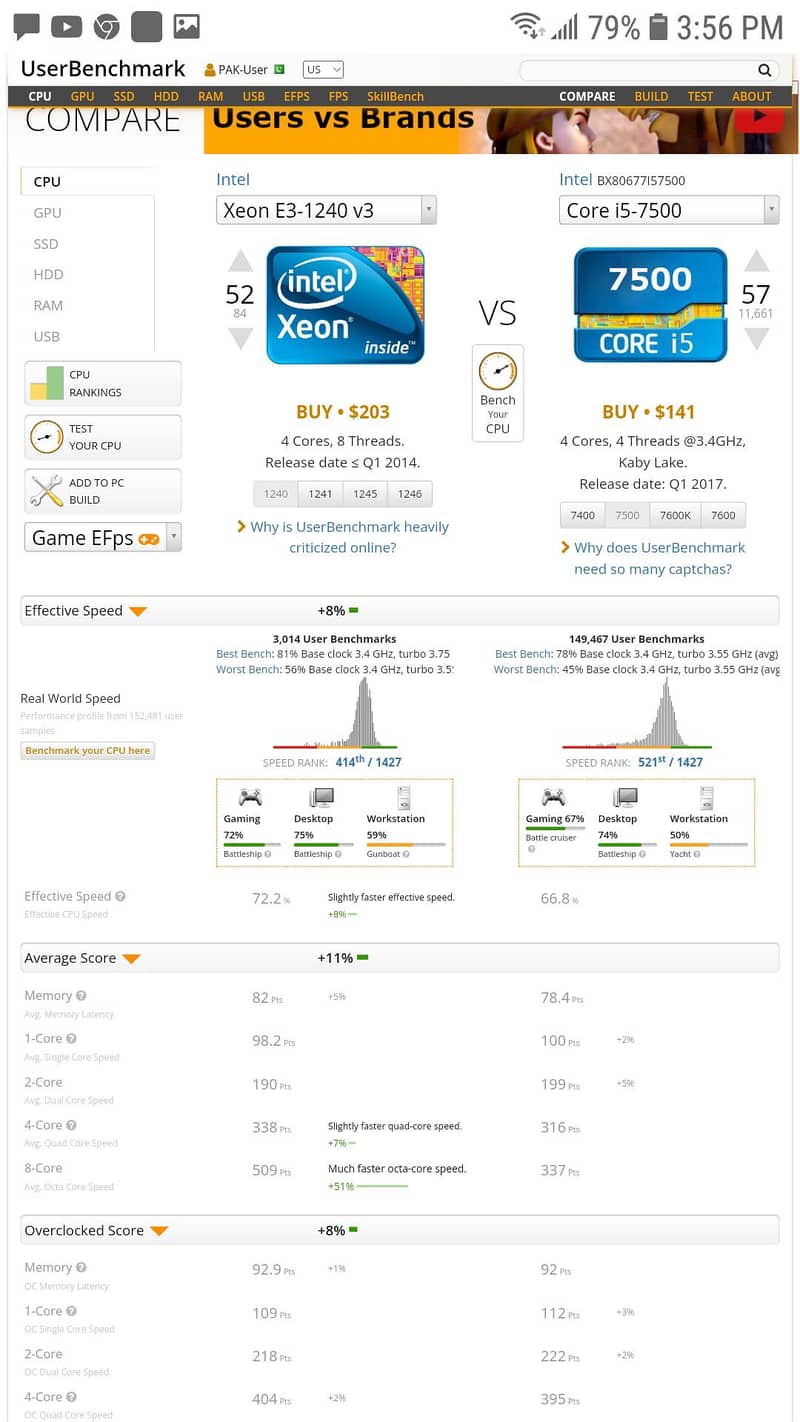Select USB in the left sidebar
The height and width of the screenshot is (1422, 800).
coord(47,336)
